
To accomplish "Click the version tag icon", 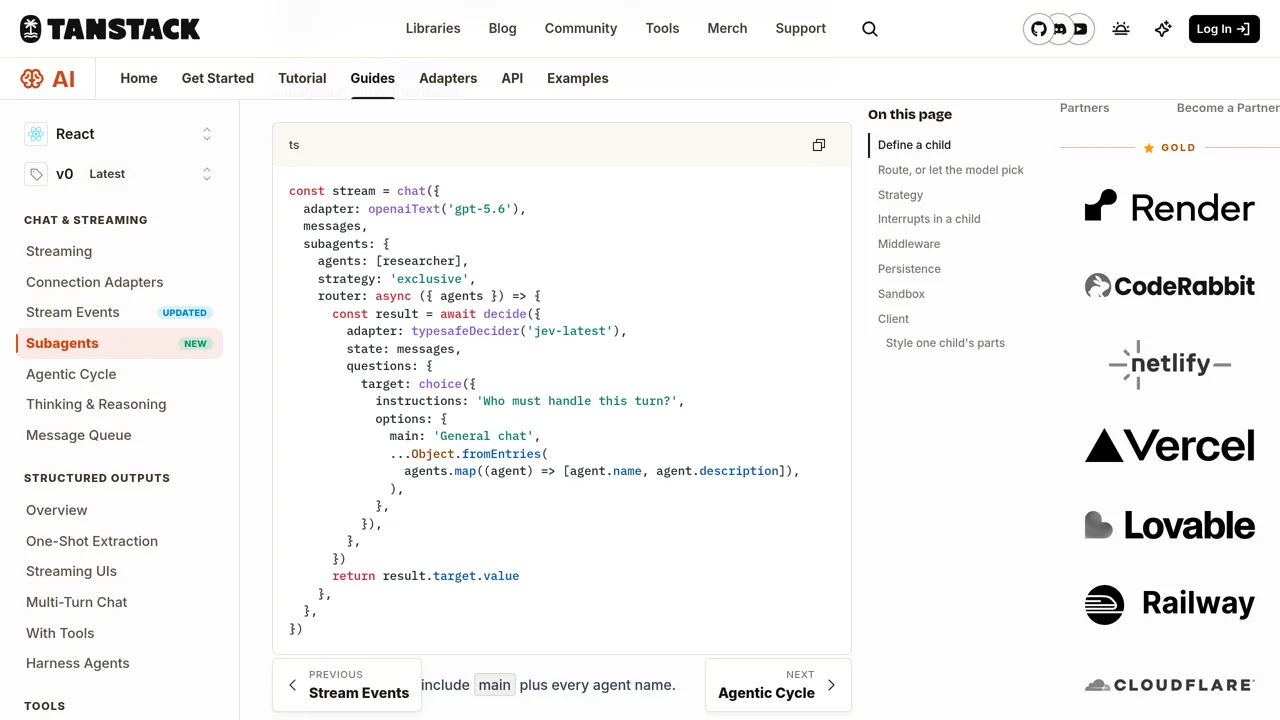I will [x=36, y=174].
